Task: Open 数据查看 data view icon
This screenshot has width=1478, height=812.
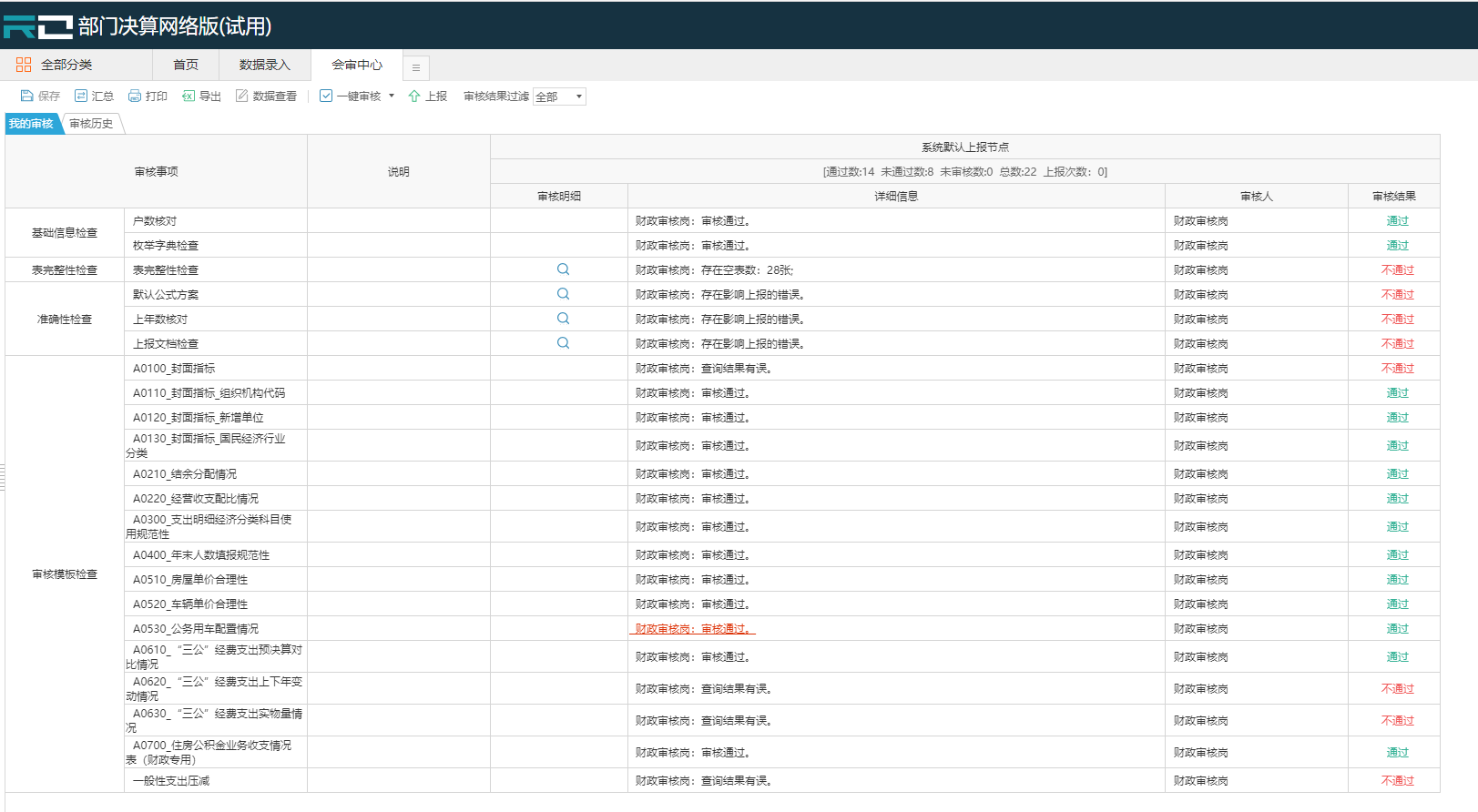Action: click(242, 96)
